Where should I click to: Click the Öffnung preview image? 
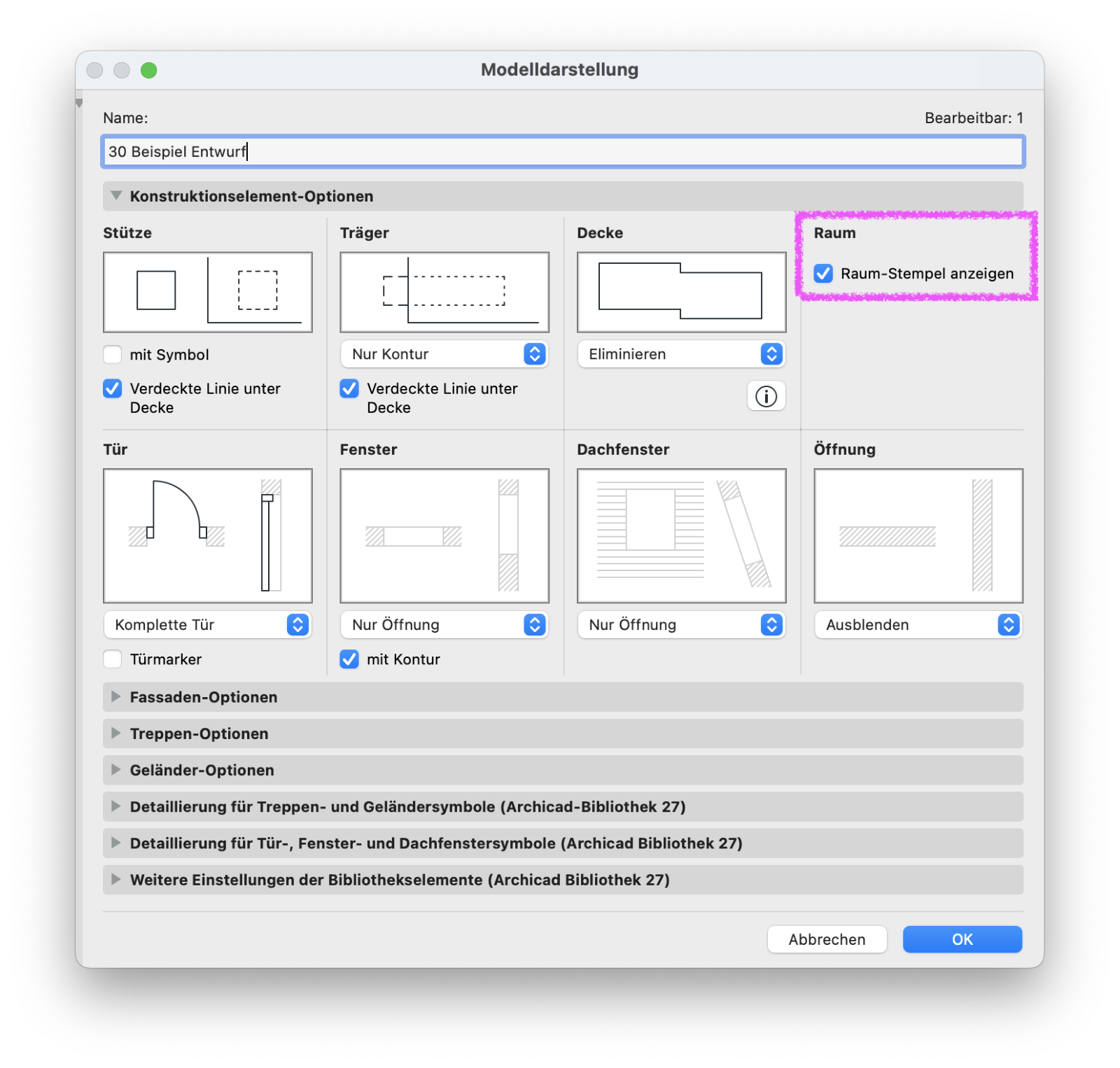coord(918,535)
